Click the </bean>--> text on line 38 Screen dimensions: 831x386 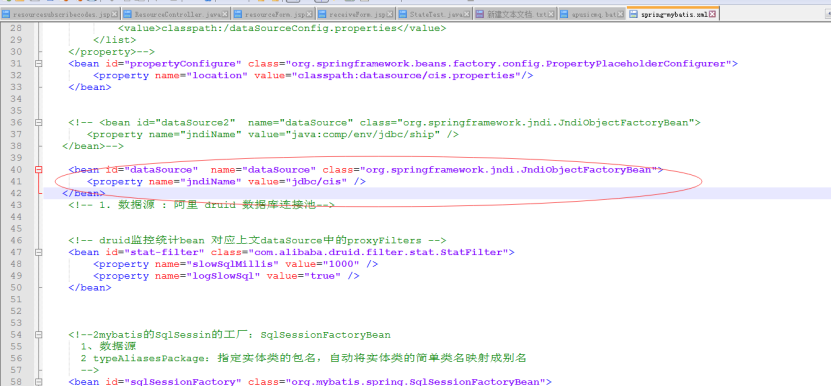click(x=93, y=146)
